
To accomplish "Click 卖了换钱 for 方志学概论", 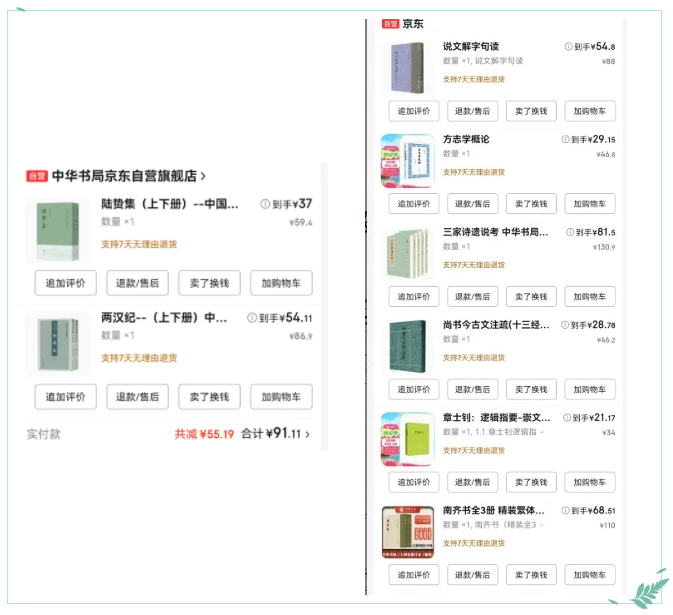I will click(x=531, y=204).
